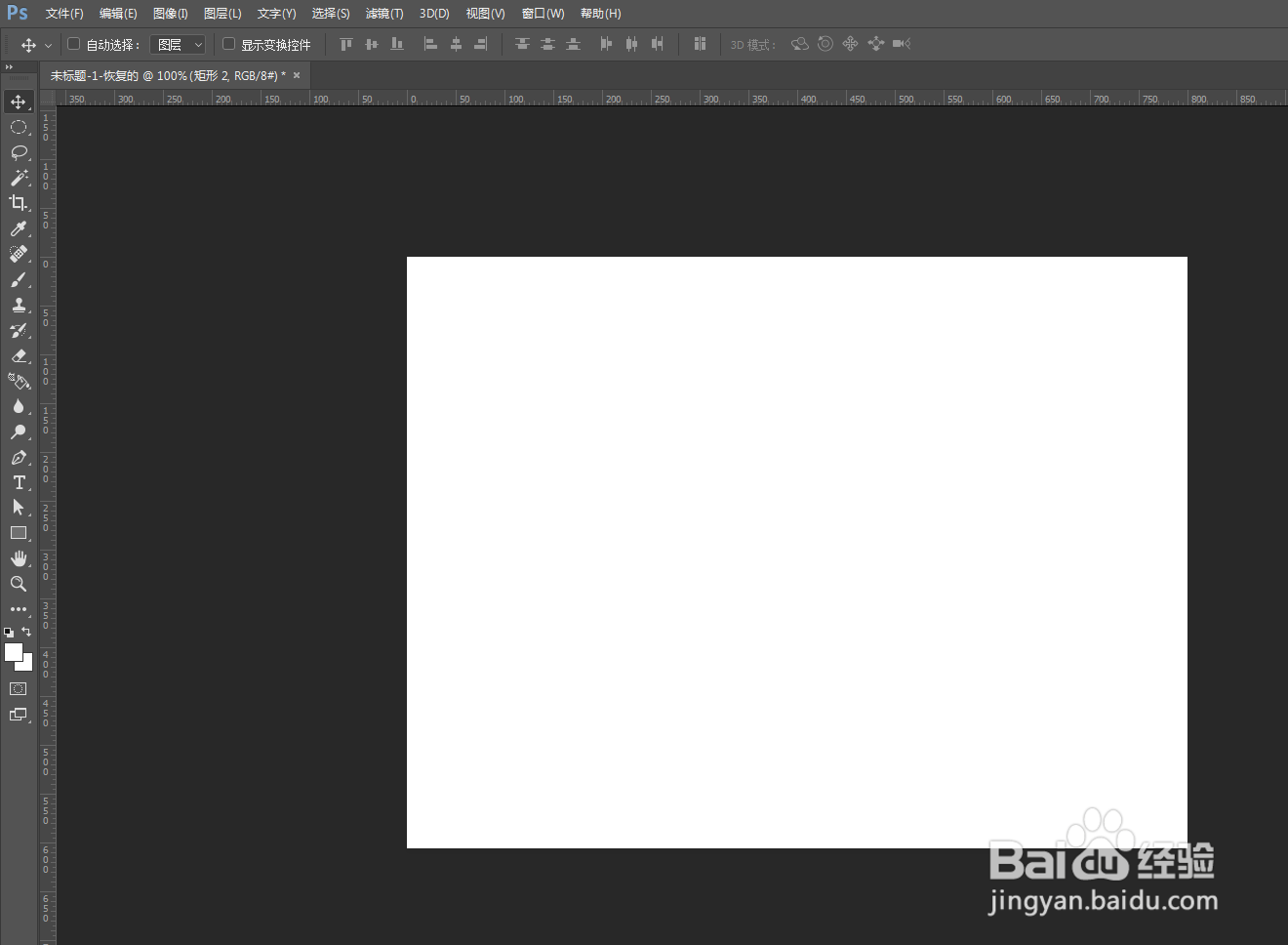Select the Zoom tool
Screen dimensions: 1288x945
[x=19, y=584]
